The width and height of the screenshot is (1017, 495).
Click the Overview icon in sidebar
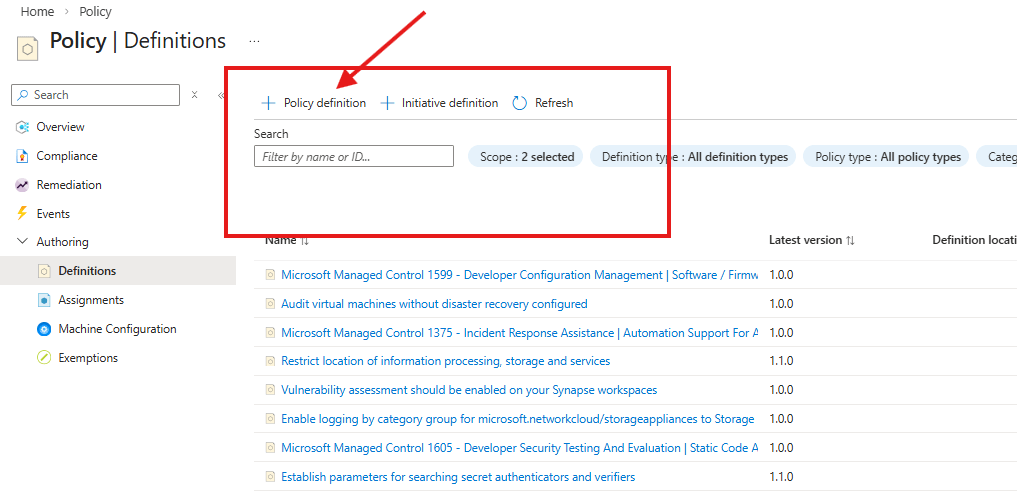point(22,127)
